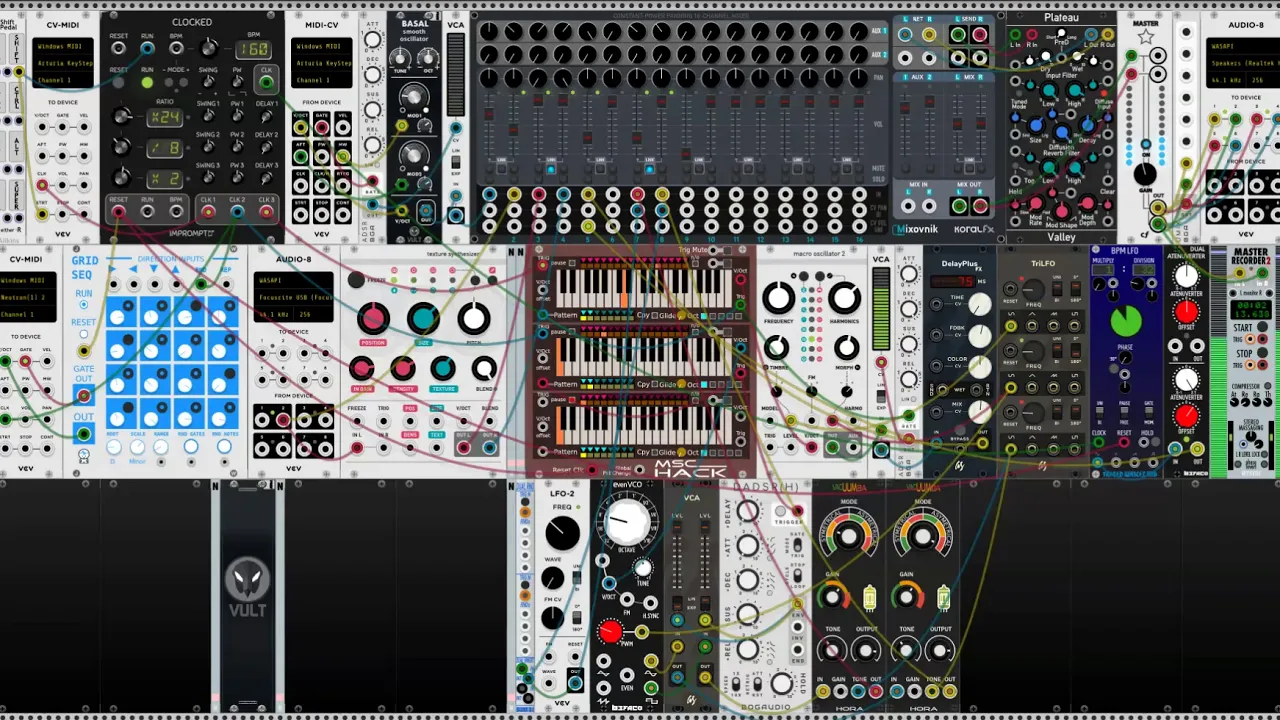Click the Clocked ratio display showing x24
The width and height of the screenshot is (1280, 720).
pos(164,117)
